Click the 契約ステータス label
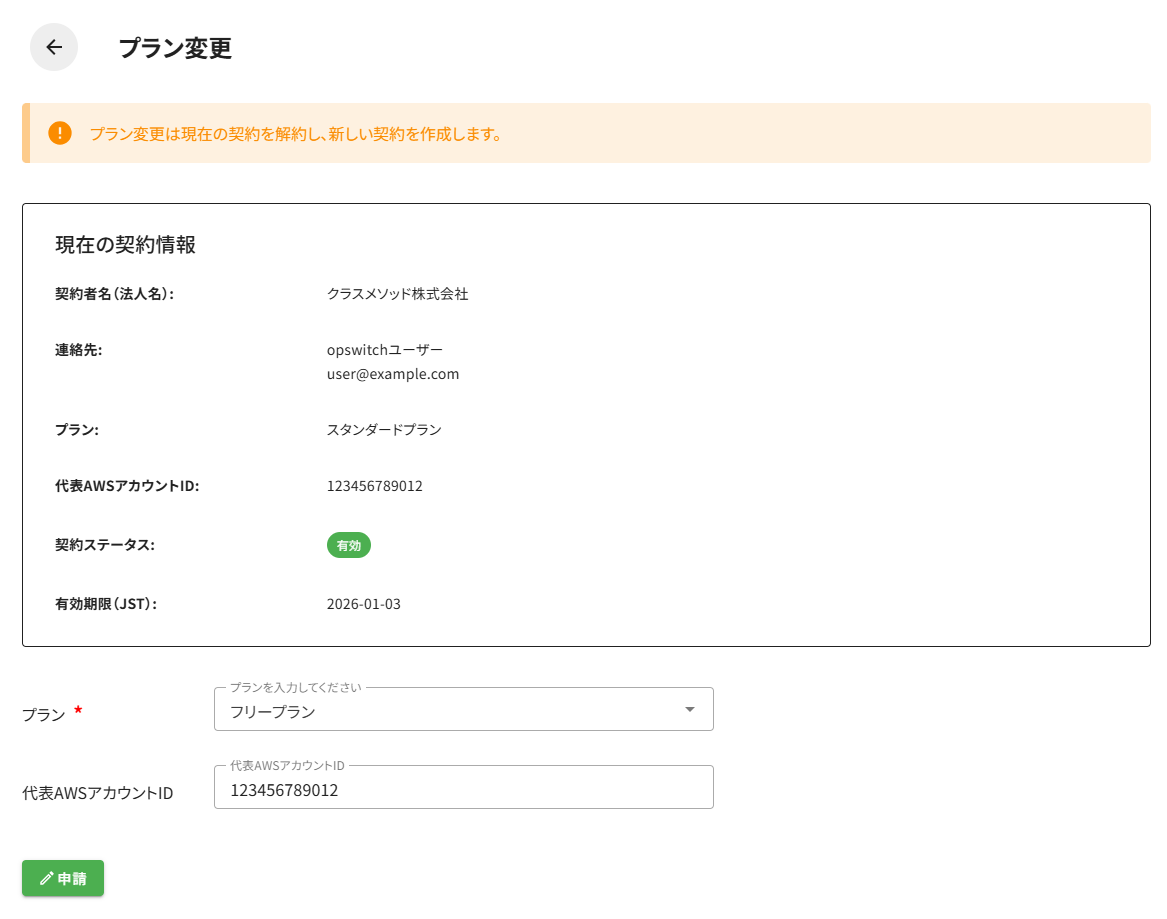This screenshot has height=919, width=1167. coord(105,545)
